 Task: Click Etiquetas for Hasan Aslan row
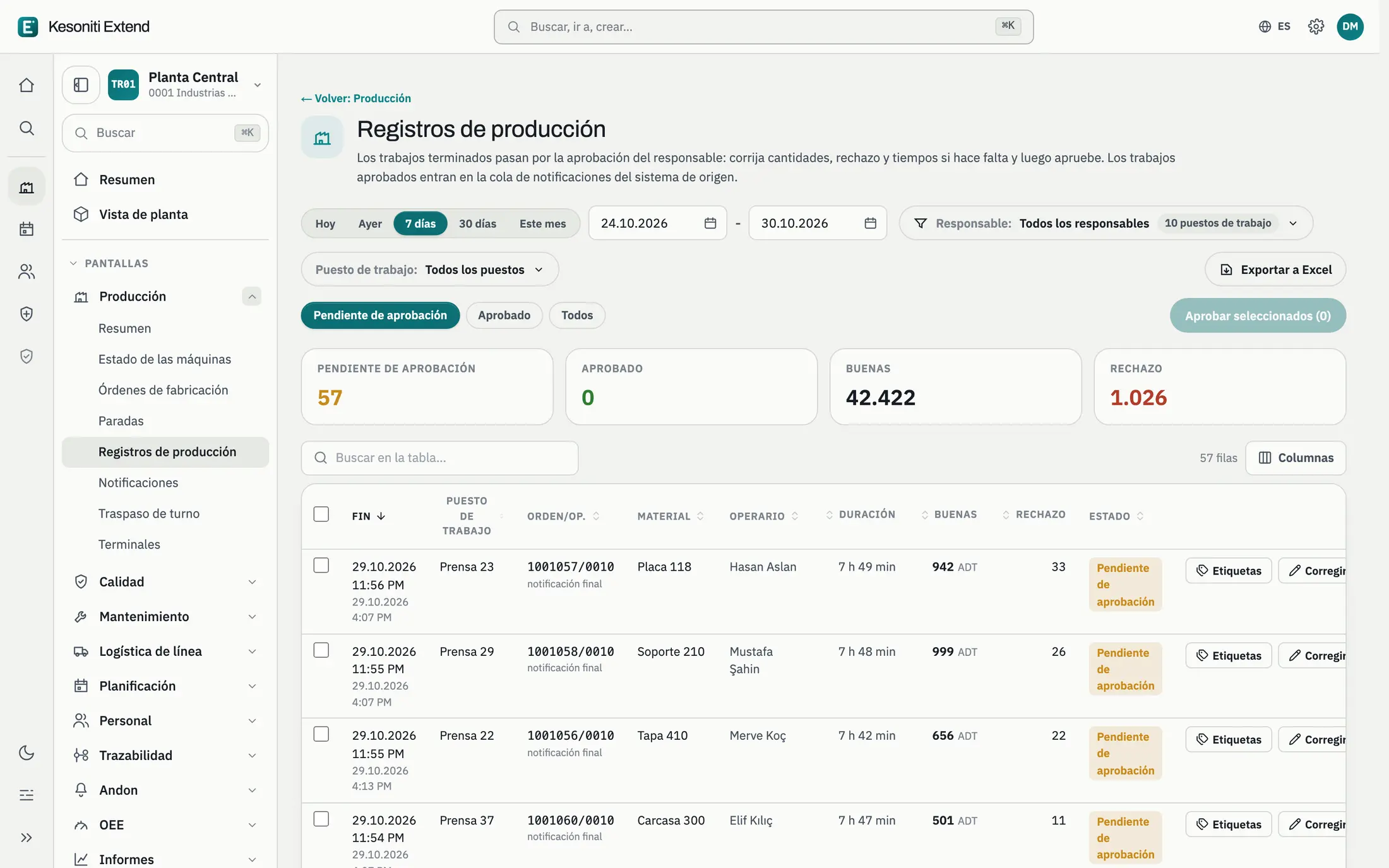tap(1228, 571)
